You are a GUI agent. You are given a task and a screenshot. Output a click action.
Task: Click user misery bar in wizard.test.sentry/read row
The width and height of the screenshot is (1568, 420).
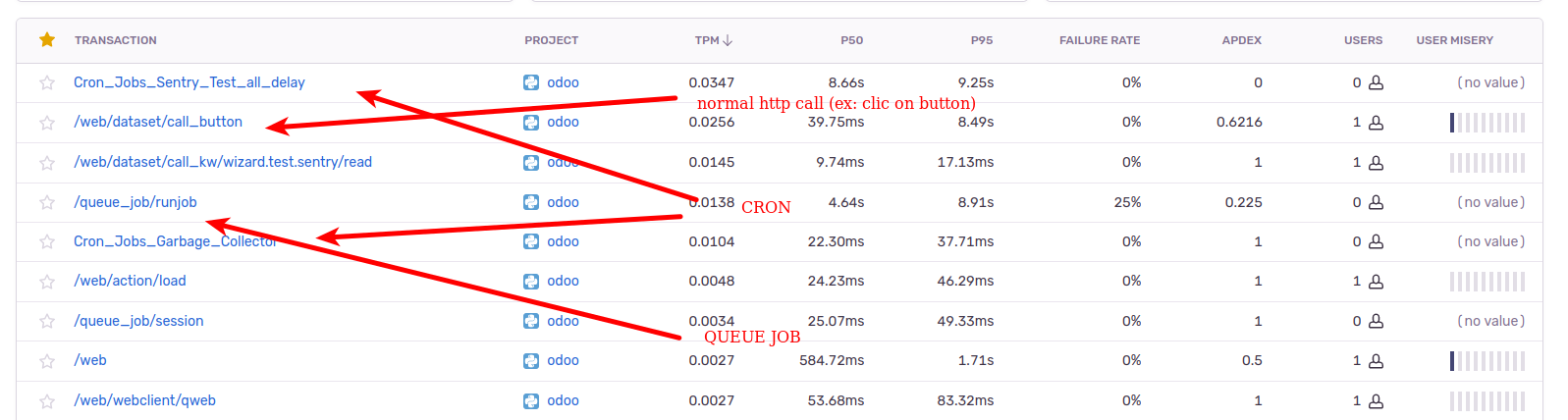tap(1487, 163)
